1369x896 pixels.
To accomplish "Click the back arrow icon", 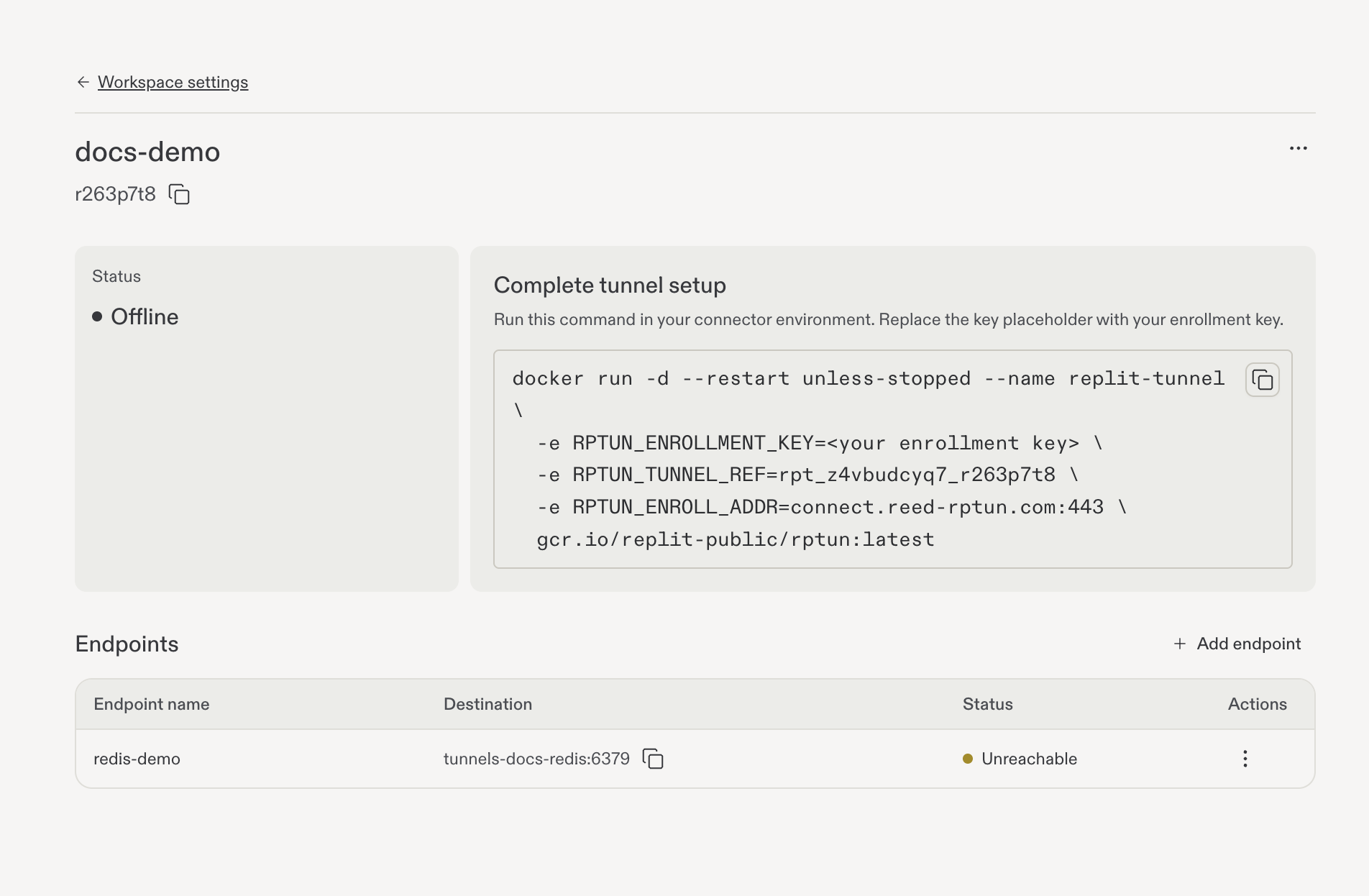I will (83, 82).
